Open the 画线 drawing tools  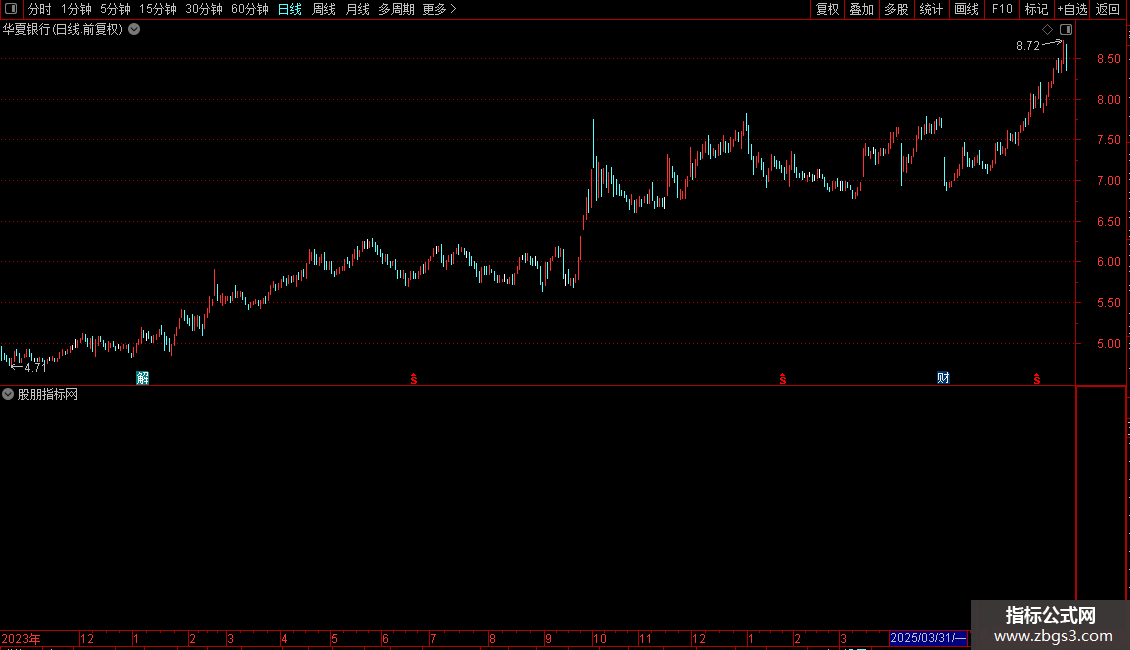(x=966, y=9)
